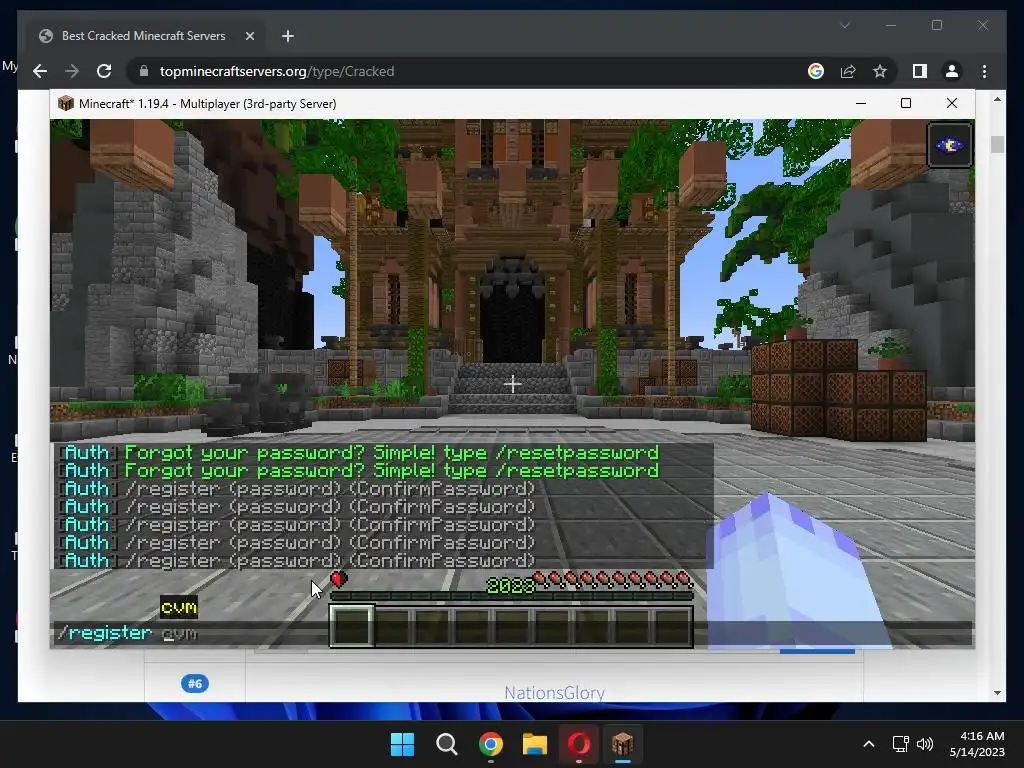Open Chrome profile avatar
The height and width of the screenshot is (768, 1024).
pyautogui.click(x=952, y=71)
